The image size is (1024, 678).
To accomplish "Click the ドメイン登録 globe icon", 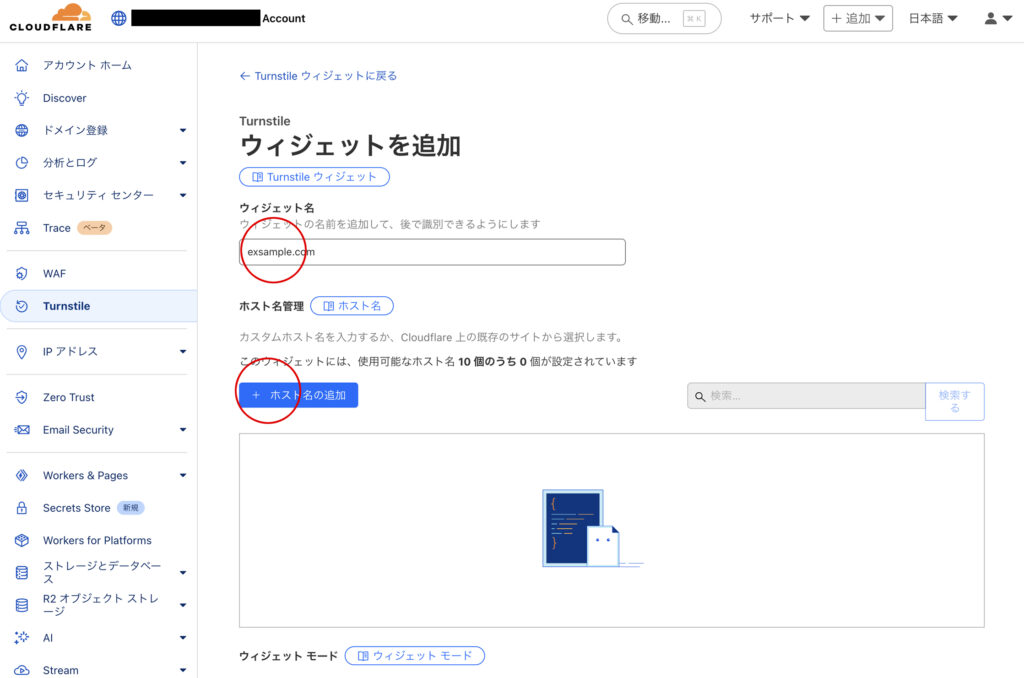I will pos(22,130).
